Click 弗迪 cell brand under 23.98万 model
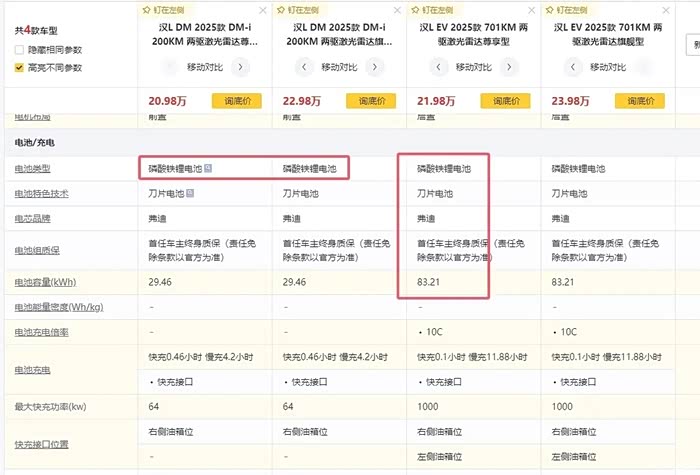The width and height of the screenshot is (700, 475). click(x=560, y=219)
